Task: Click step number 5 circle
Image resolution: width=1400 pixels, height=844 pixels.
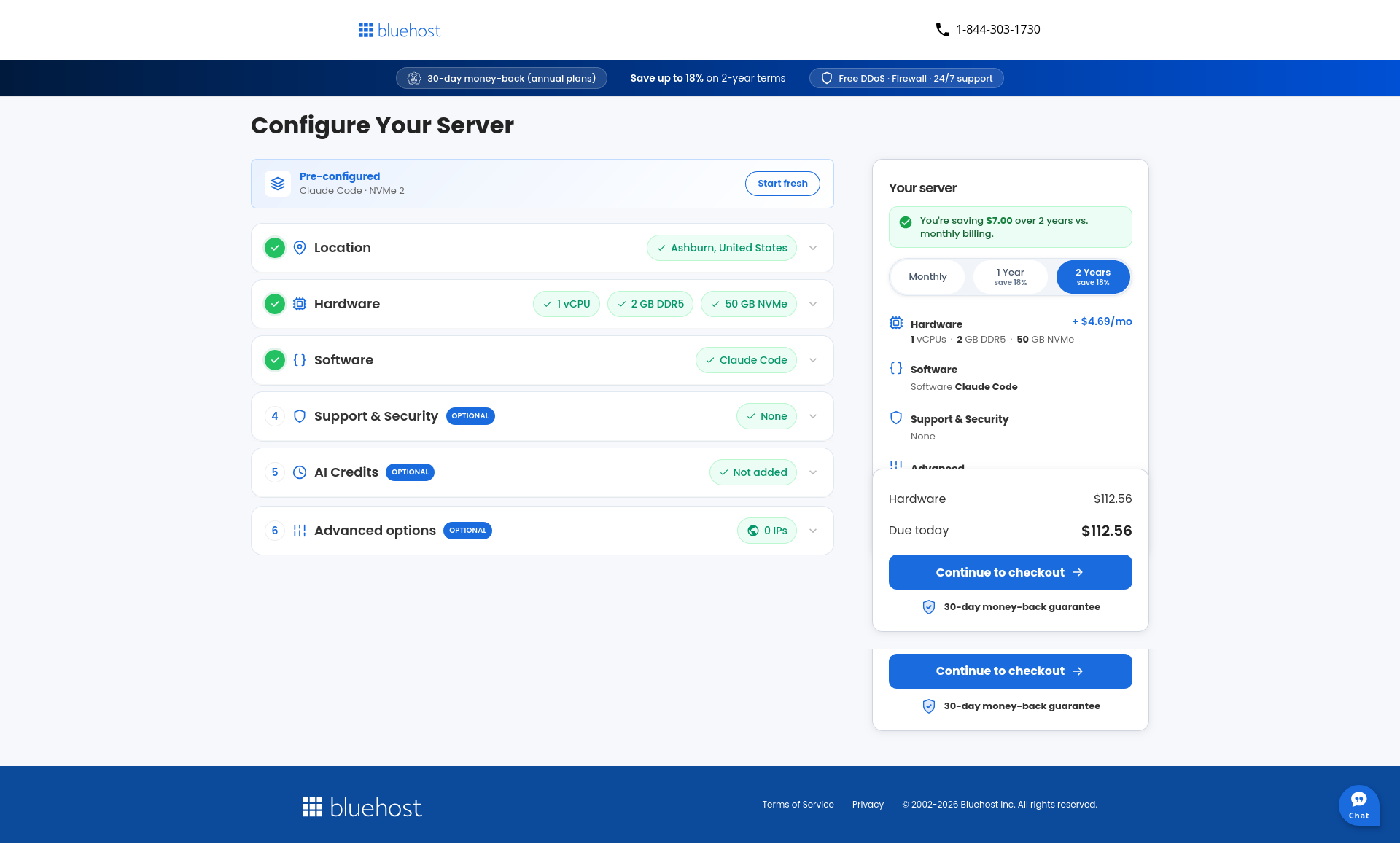Action: click(x=275, y=472)
